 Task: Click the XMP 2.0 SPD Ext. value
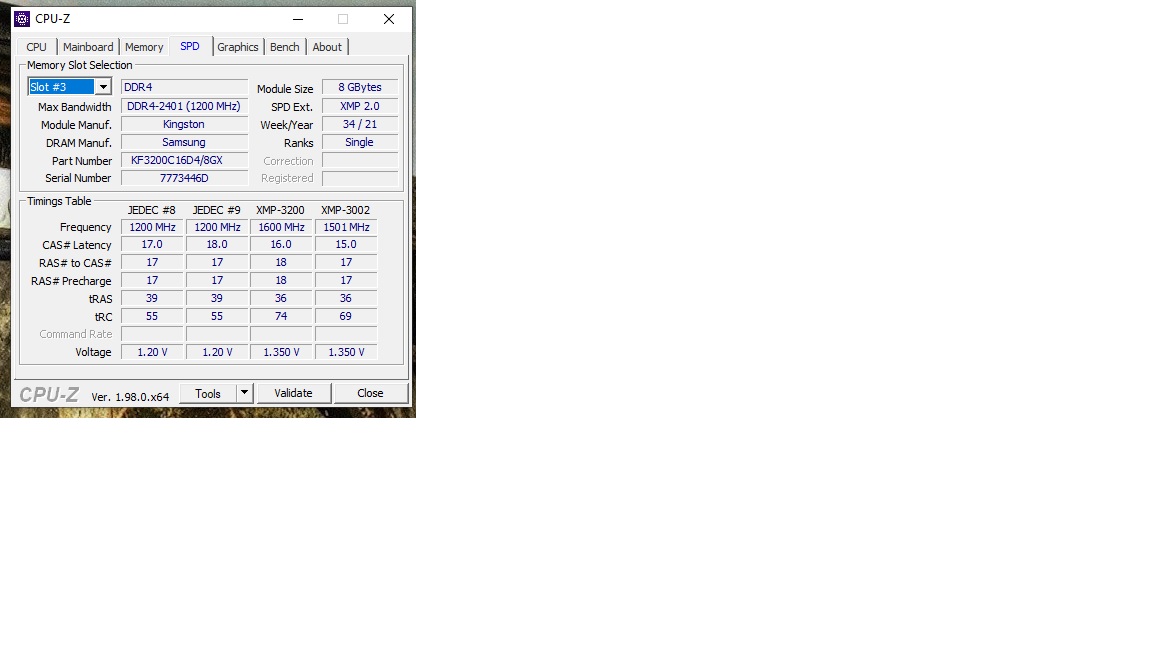(360, 106)
